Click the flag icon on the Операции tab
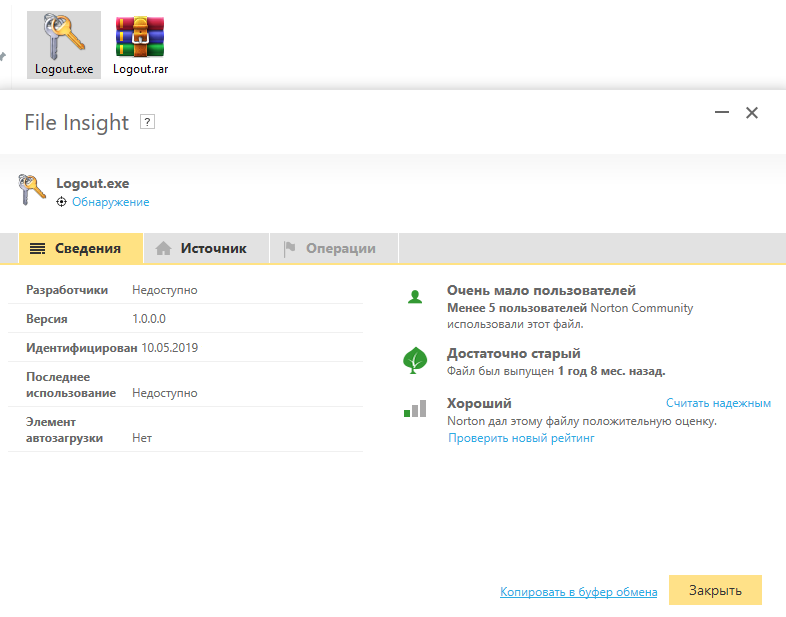786x617 pixels. pyautogui.click(x=289, y=249)
